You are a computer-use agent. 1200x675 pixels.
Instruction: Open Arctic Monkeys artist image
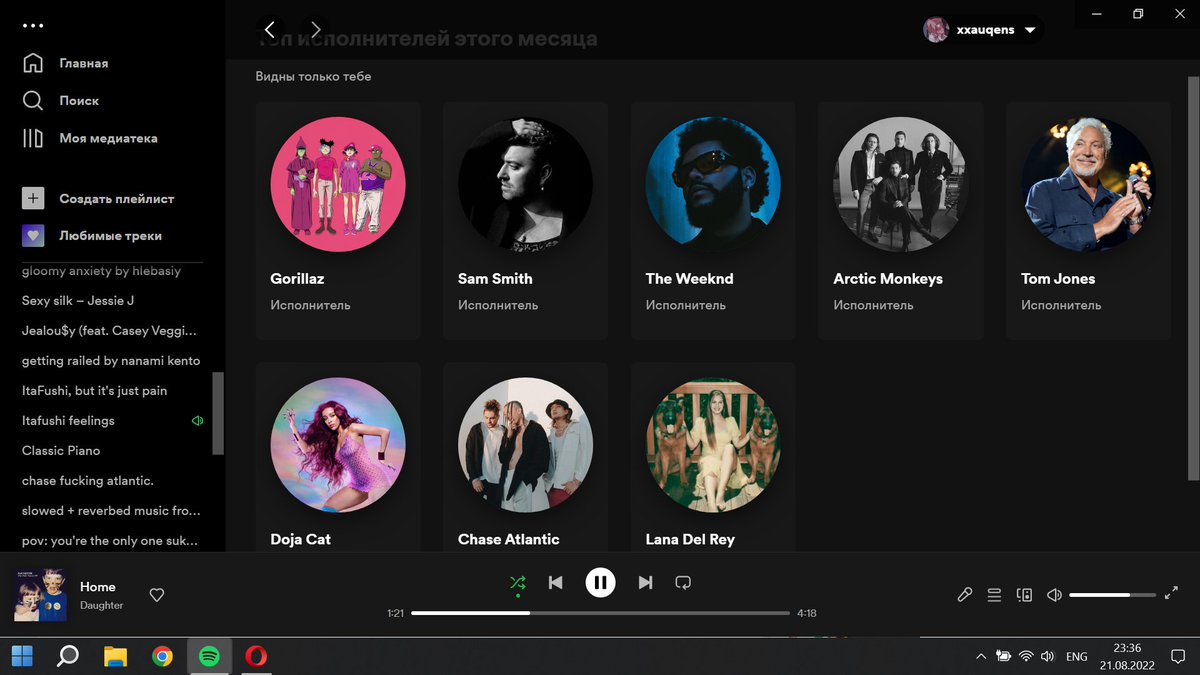tap(901, 184)
